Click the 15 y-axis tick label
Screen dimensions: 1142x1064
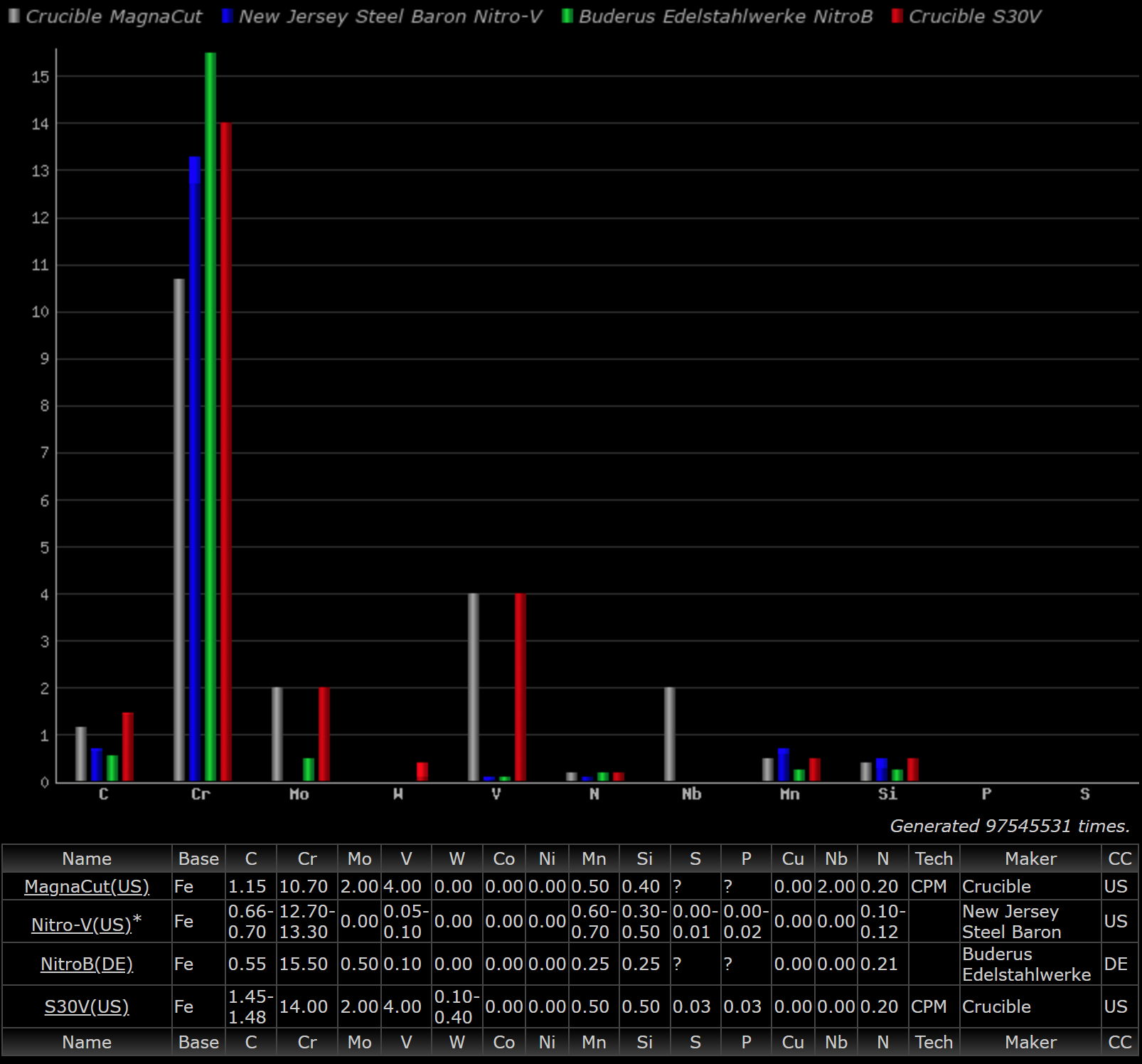tap(41, 77)
